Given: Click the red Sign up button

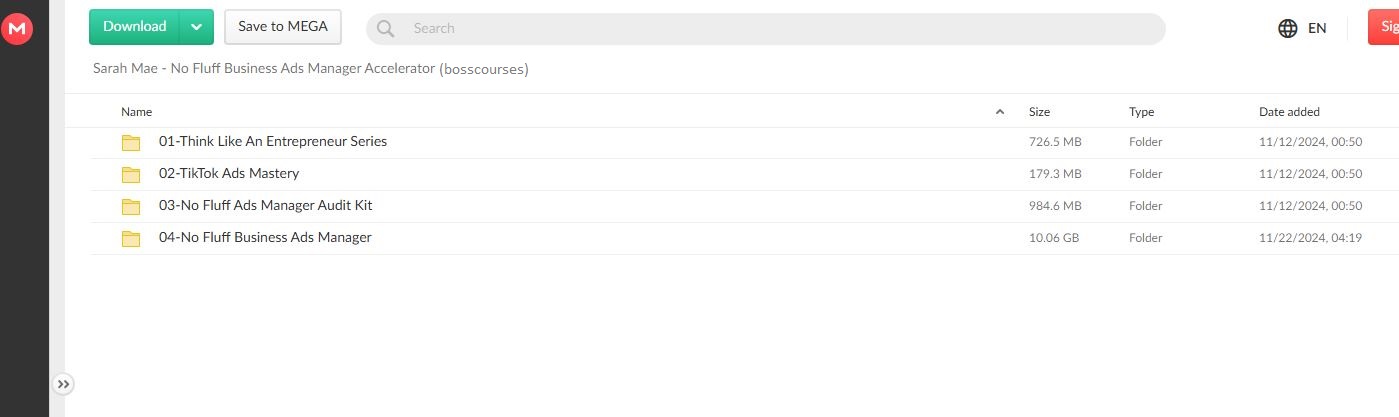Looking at the screenshot, I should pyautogui.click(x=1384, y=28).
